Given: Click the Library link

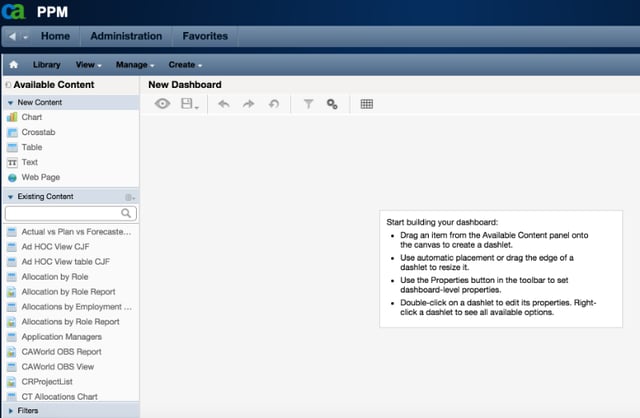Looking at the screenshot, I should click(x=47, y=65).
